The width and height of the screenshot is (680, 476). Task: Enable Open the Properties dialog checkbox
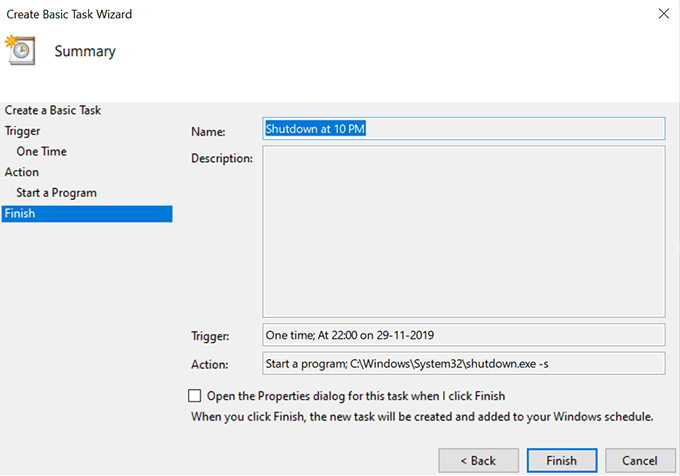point(195,396)
